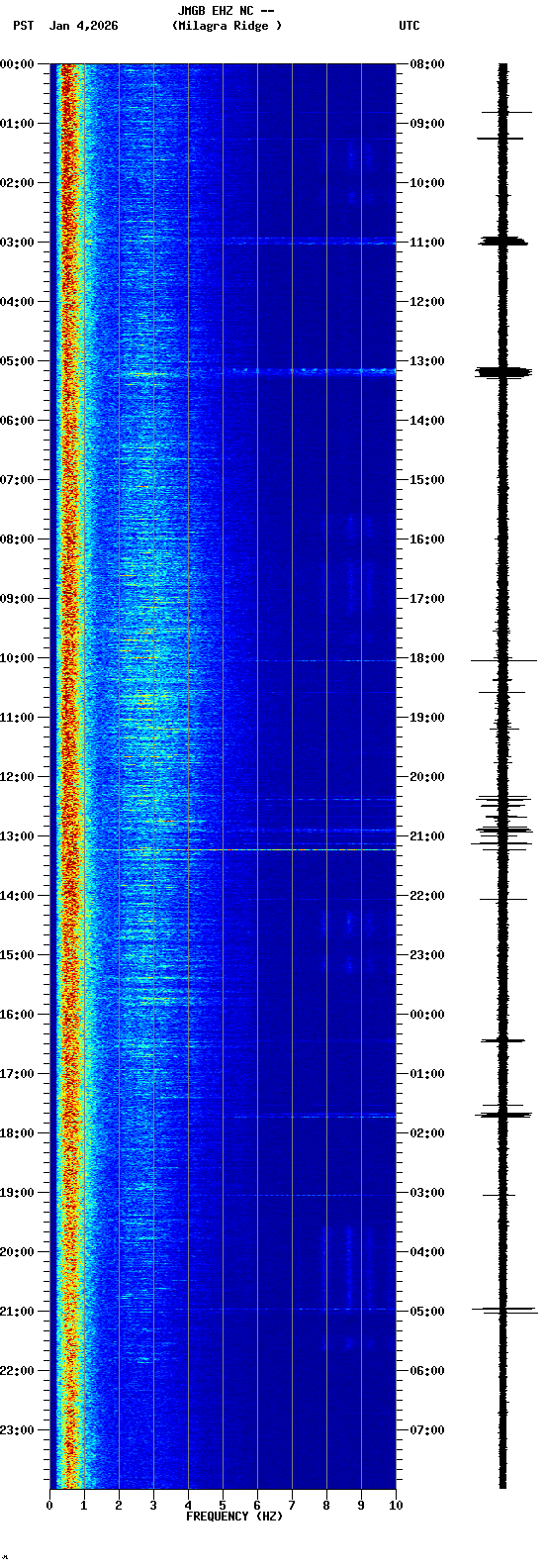
Task: Click the 'FREQUENCY (HZ)' axis label
Action: click(234, 1517)
